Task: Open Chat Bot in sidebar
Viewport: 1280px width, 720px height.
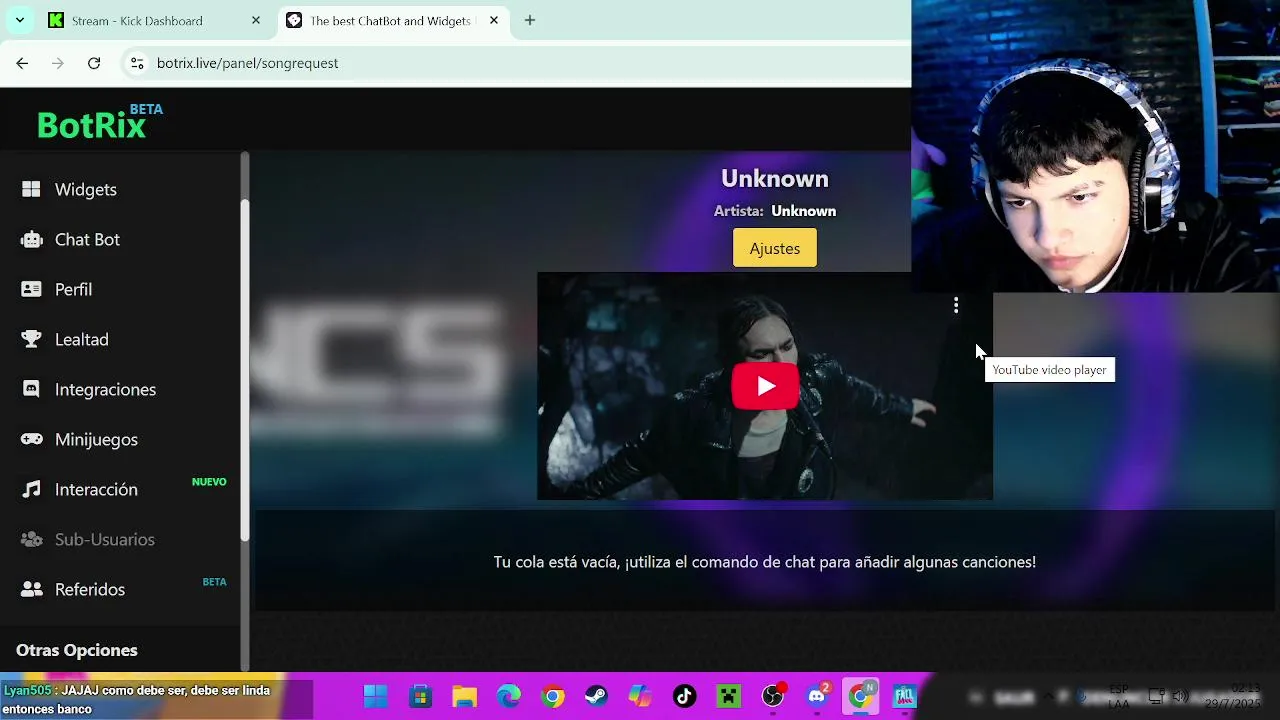Action: click(x=87, y=239)
